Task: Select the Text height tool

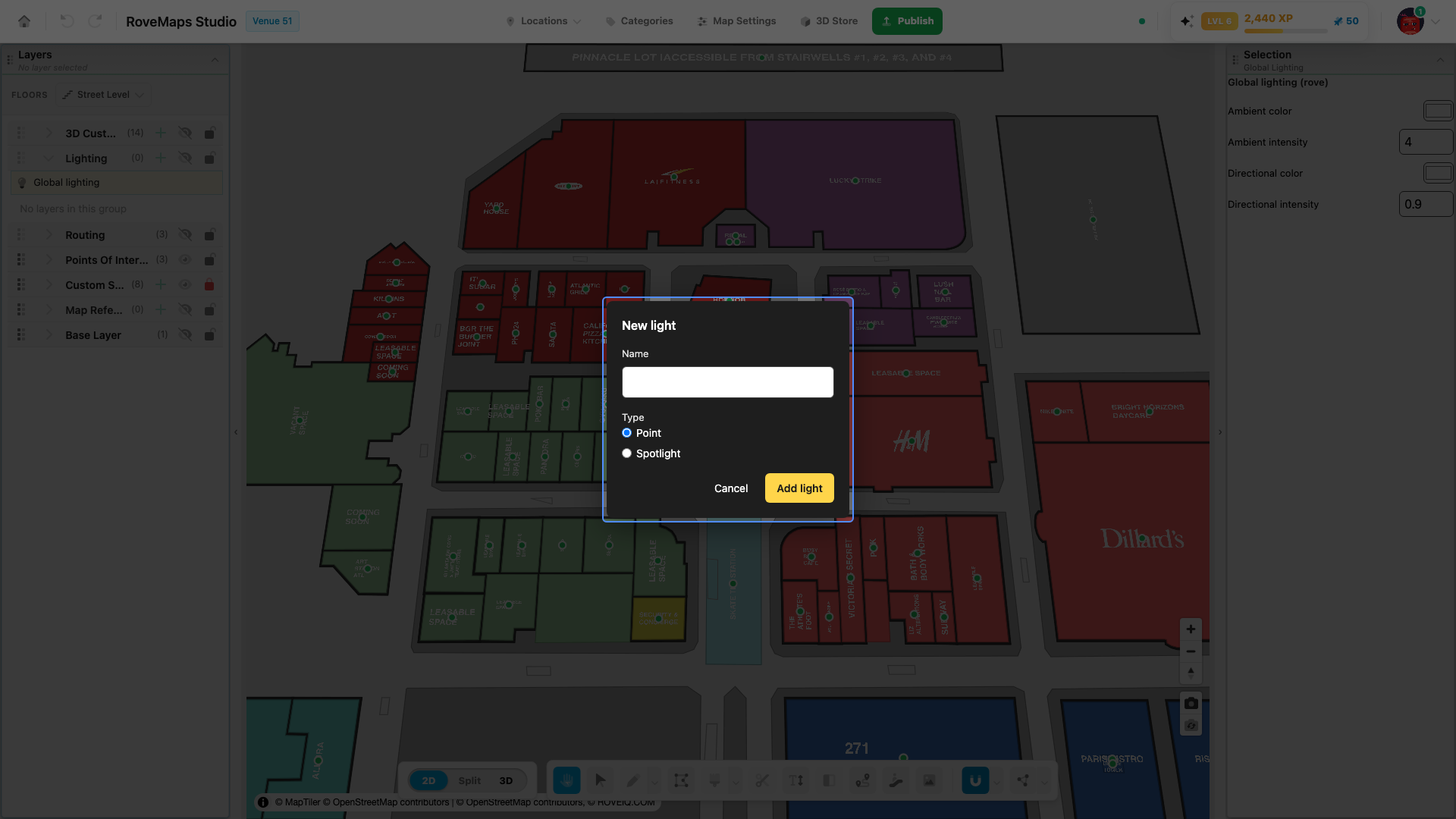Action: [x=795, y=780]
